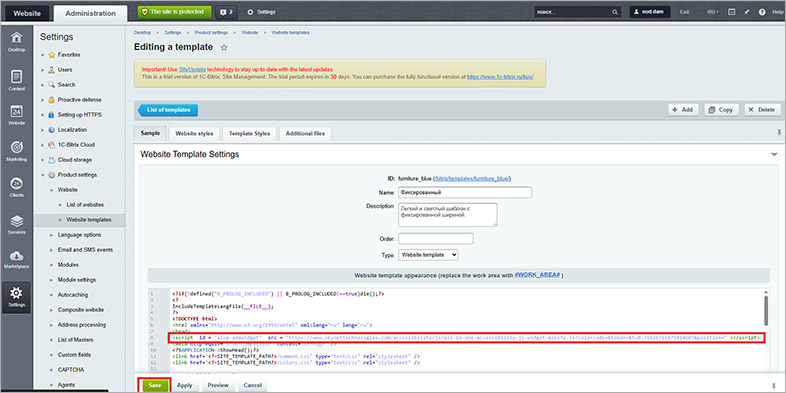The height and width of the screenshot is (393, 786).
Task: Click the 1C-Bitrix Cloud icon
Action: 52,145
